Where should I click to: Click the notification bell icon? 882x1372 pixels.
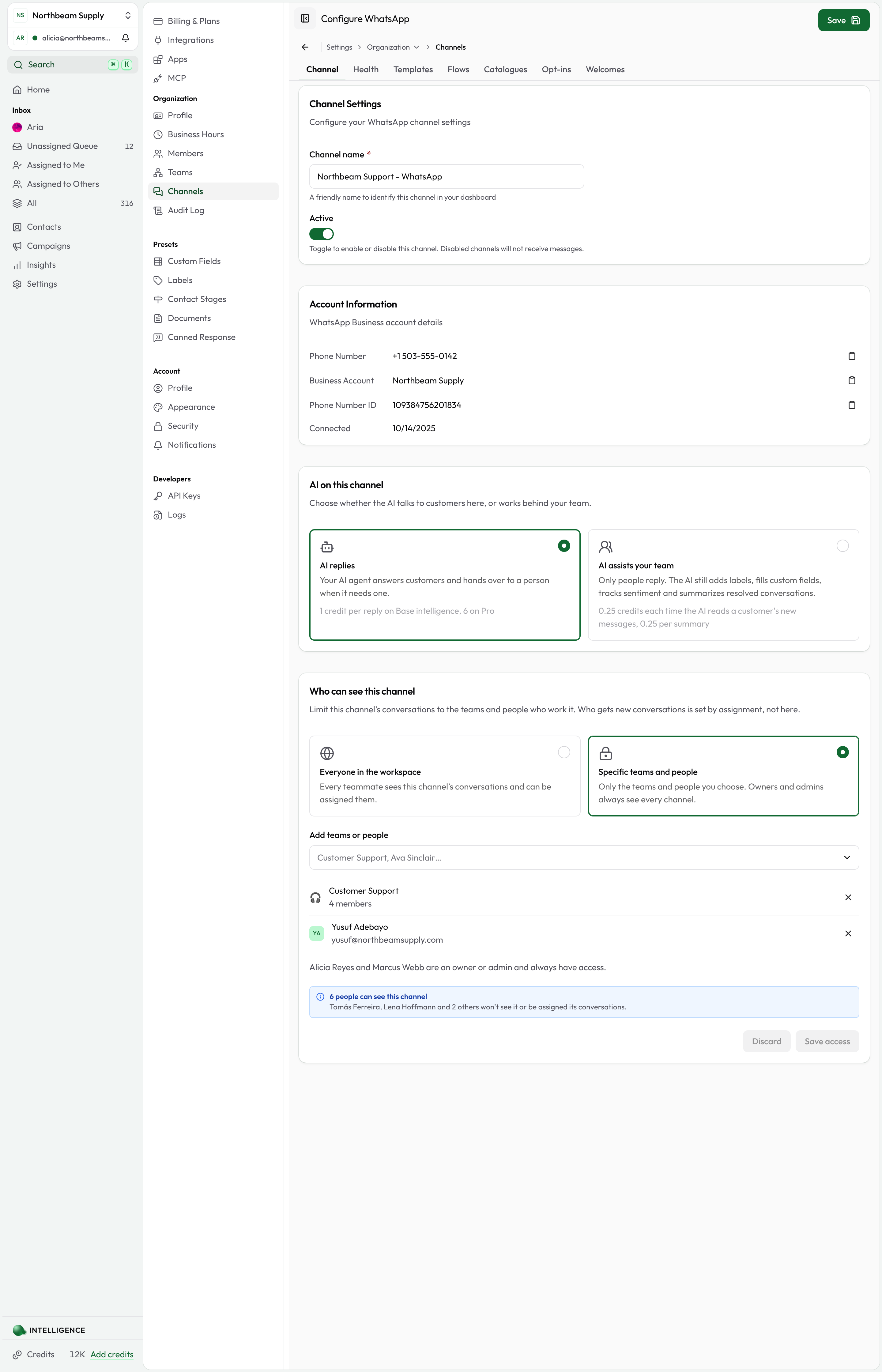coord(126,38)
